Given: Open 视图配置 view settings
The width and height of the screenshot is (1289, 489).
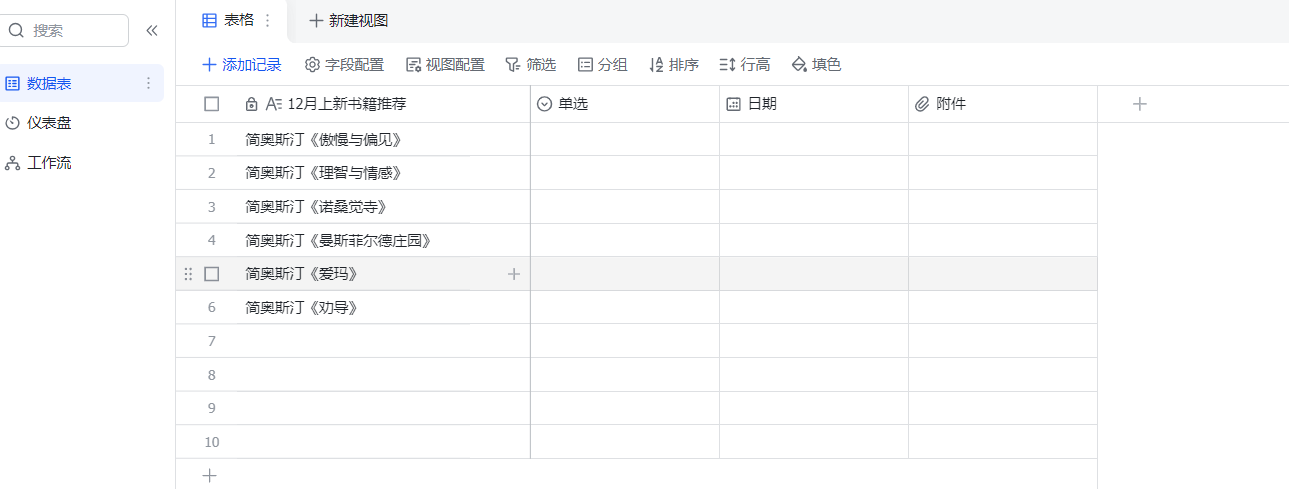Looking at the screenshot, I should [445, 65].
